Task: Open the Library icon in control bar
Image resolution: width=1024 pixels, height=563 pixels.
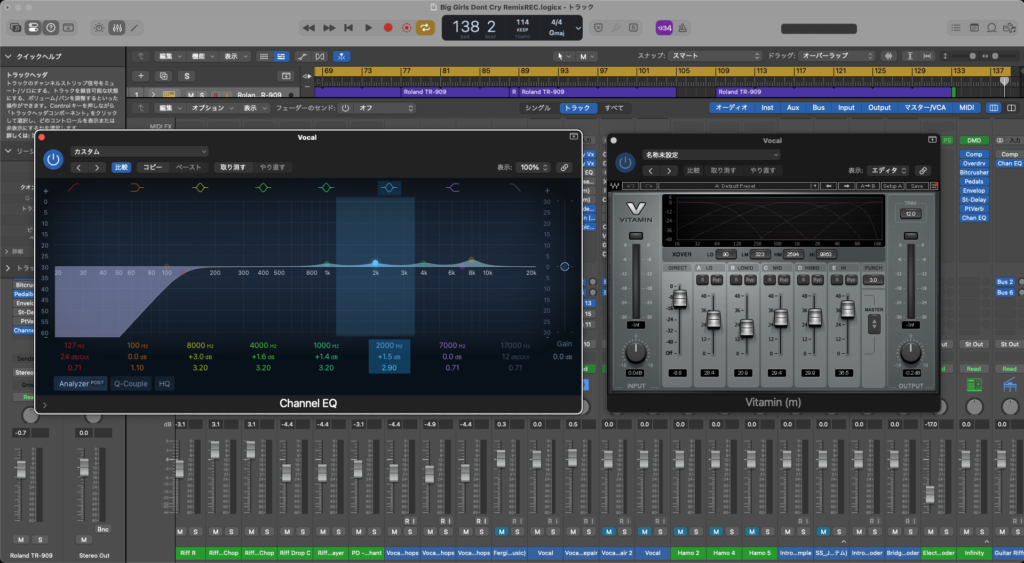Action: coord(15,27)
